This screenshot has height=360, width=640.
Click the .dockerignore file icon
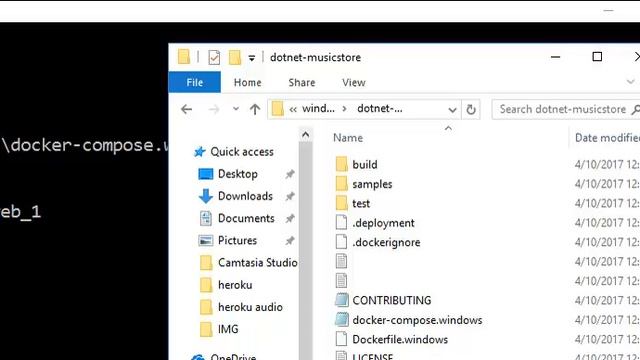(341, 242)
